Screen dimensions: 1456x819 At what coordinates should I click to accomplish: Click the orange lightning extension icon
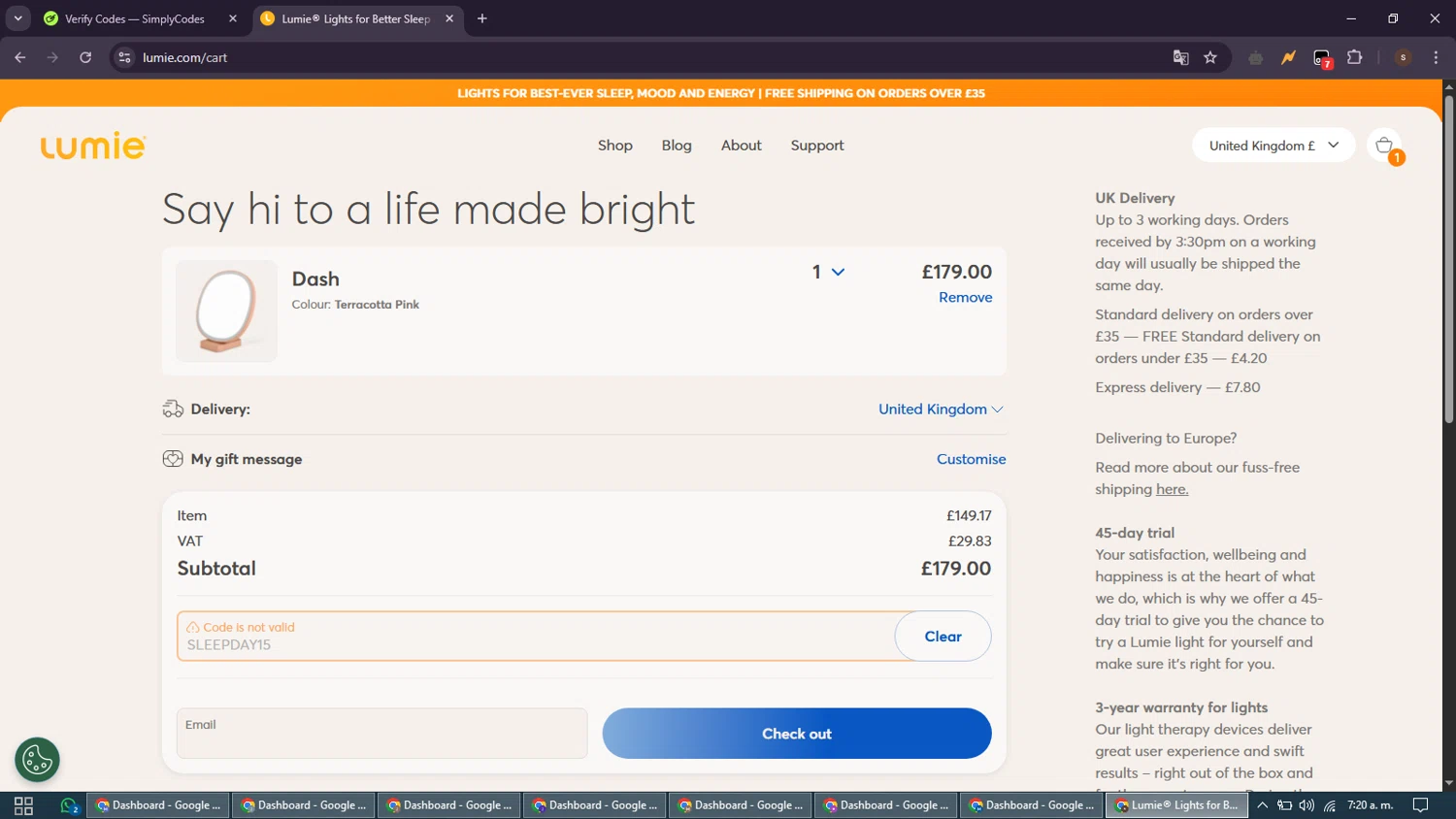1288,57
